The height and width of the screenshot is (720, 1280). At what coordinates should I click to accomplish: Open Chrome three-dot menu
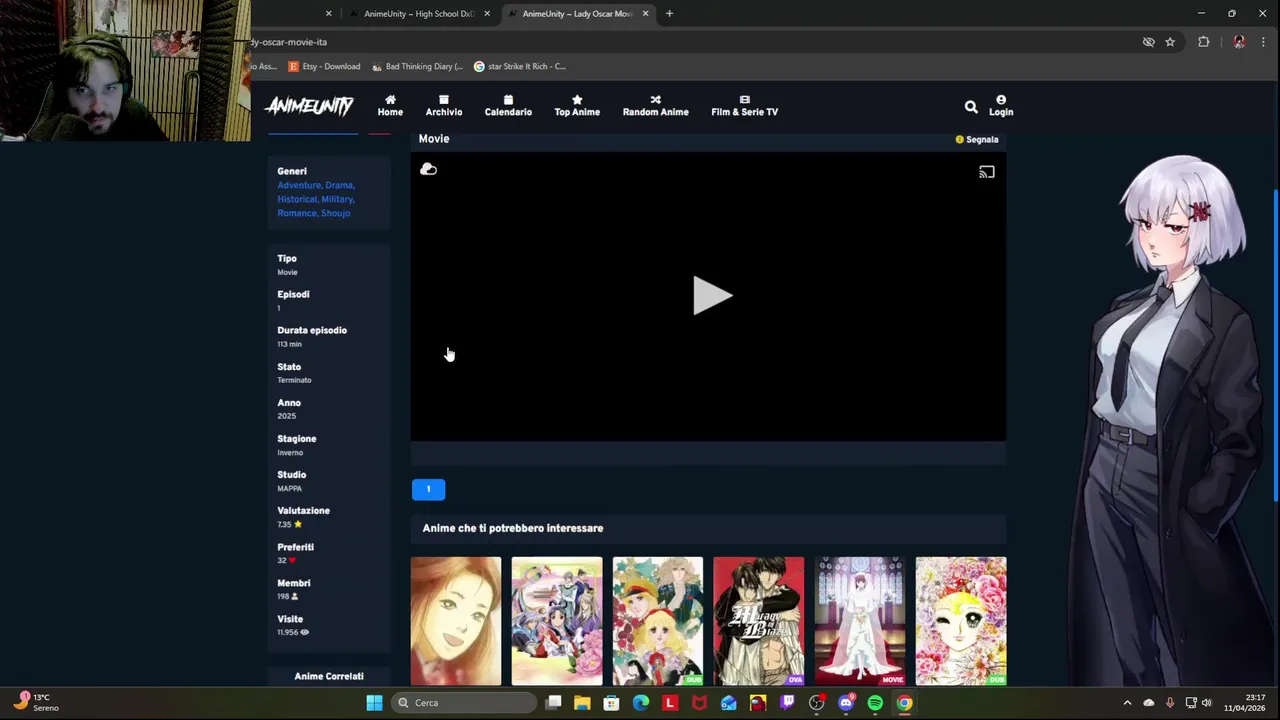pyautogui.click(x=1263, y=42)
